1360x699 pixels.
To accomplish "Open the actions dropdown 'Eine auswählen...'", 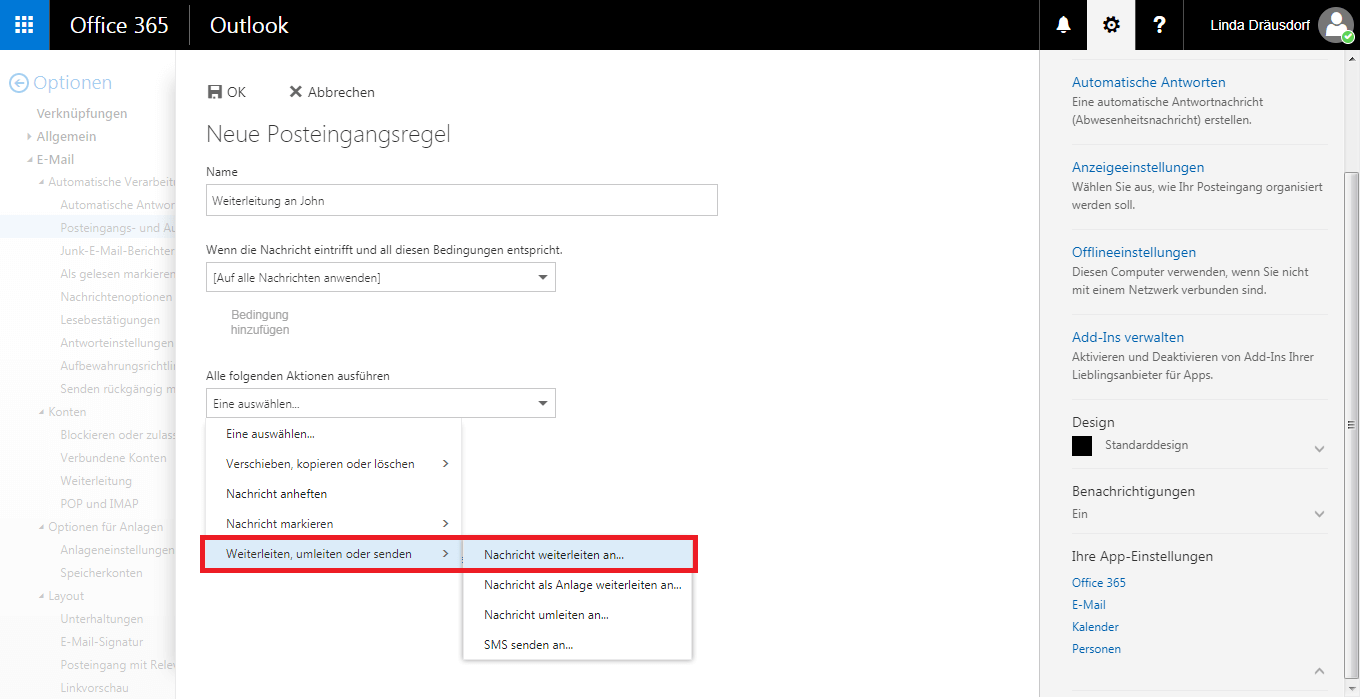I will pos(380,403).
